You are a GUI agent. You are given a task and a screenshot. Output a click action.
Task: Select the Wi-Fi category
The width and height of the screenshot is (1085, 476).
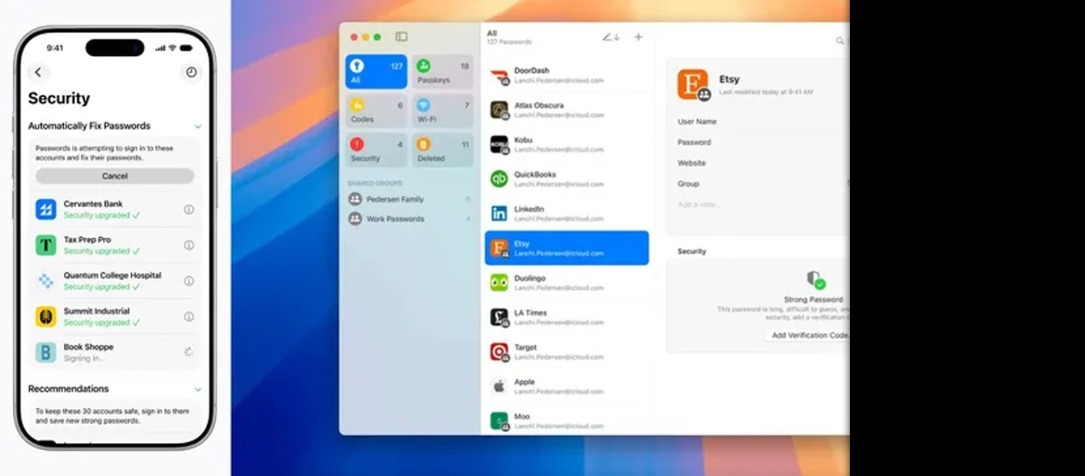point(443,111)
